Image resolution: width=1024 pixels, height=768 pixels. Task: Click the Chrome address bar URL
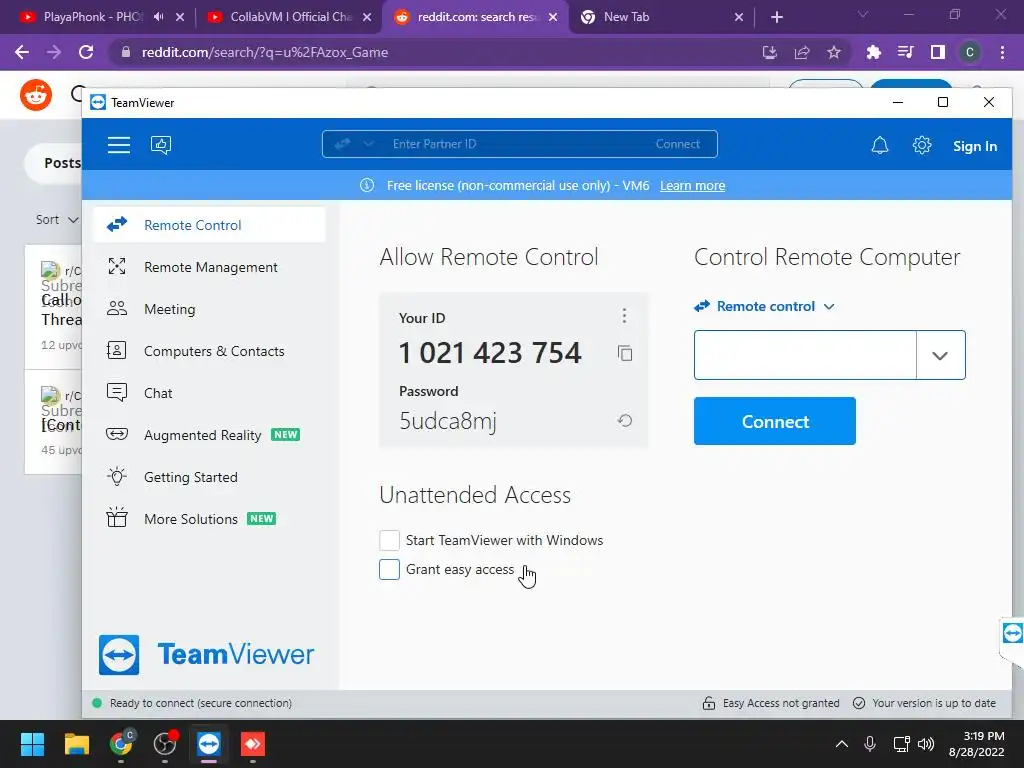pos(264,52)
